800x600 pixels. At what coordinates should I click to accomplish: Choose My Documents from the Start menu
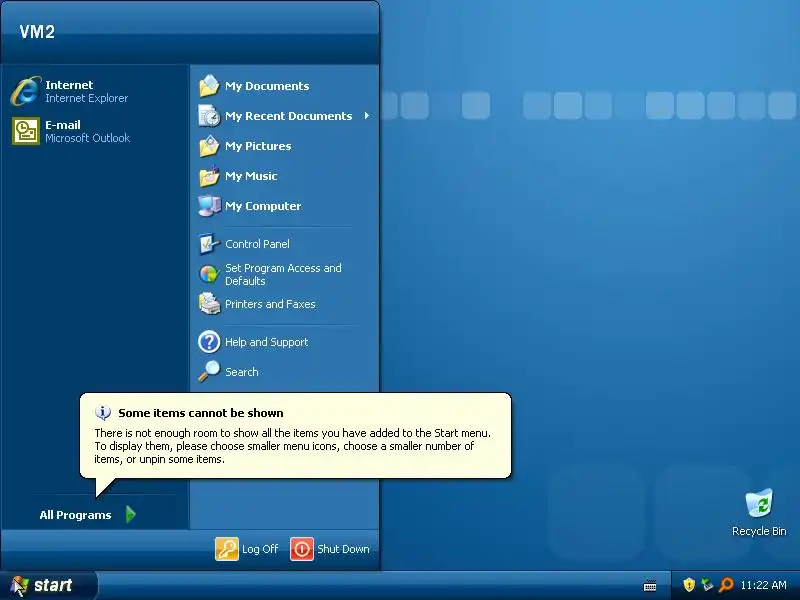click(267, 86)
